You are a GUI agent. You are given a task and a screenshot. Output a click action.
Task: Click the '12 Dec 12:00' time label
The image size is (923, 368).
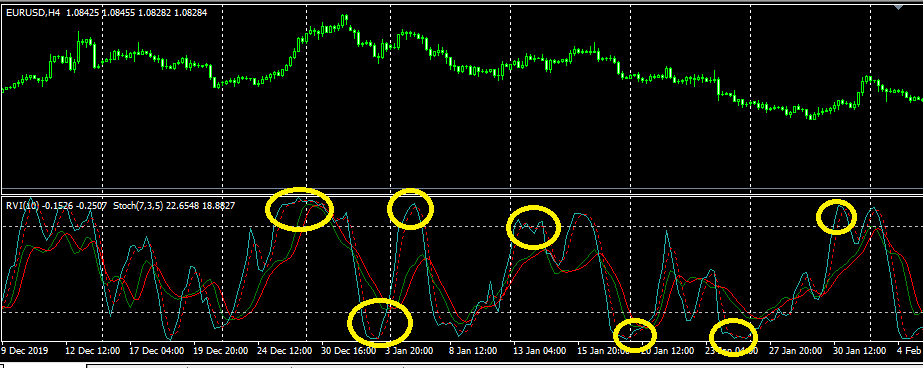click(93, 350)
